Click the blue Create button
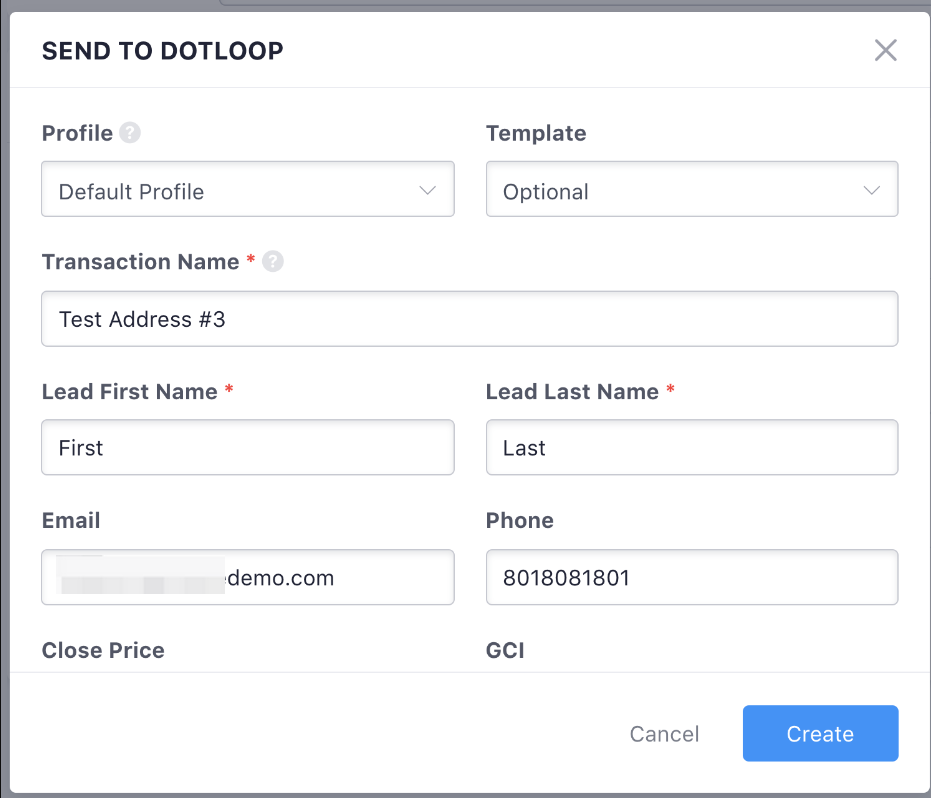This screenshot has height=799, width=931. pos(820,734)
